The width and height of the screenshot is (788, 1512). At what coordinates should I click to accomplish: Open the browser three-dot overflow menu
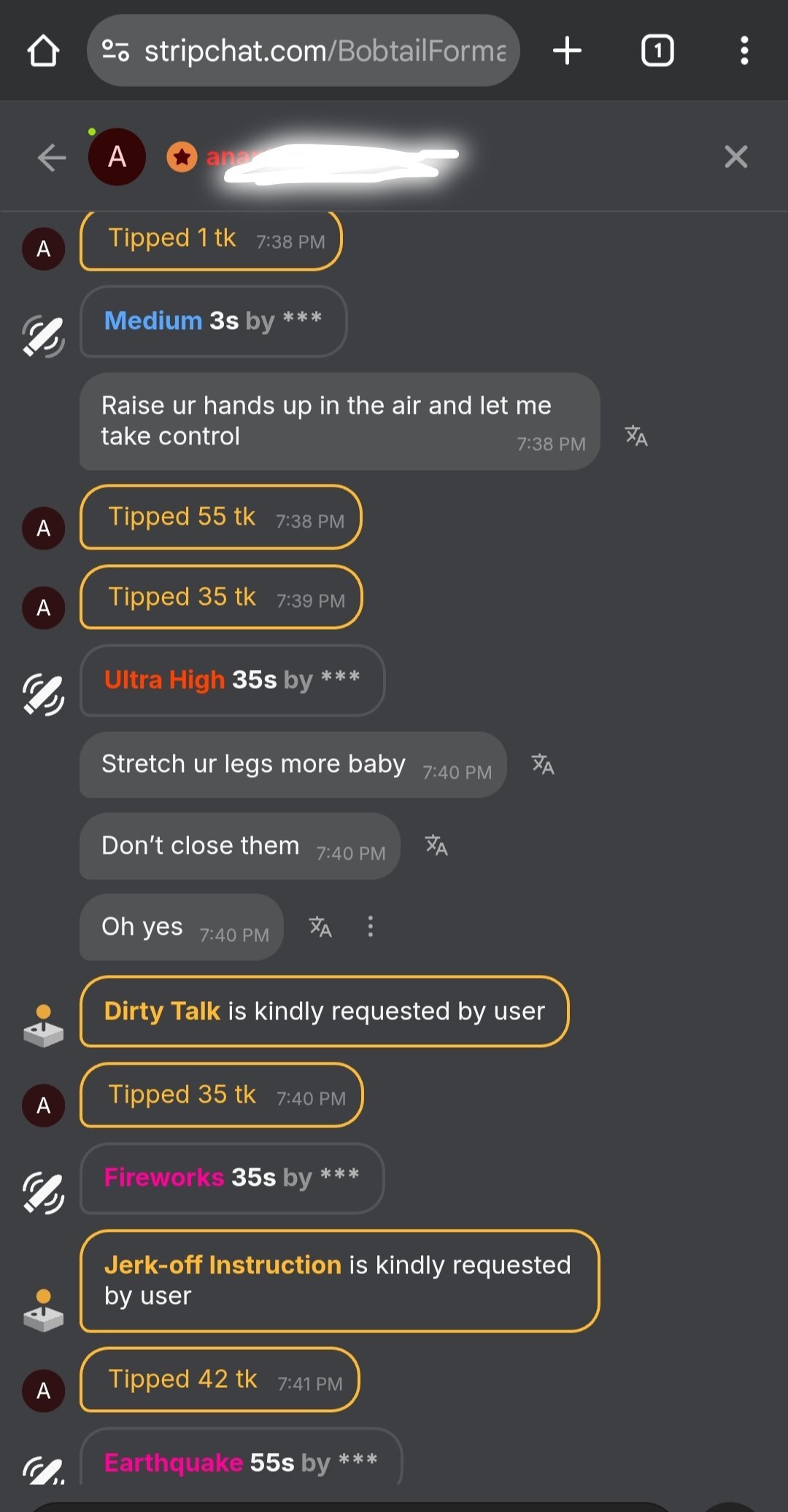pyautogui.click(x=743, y=51)
